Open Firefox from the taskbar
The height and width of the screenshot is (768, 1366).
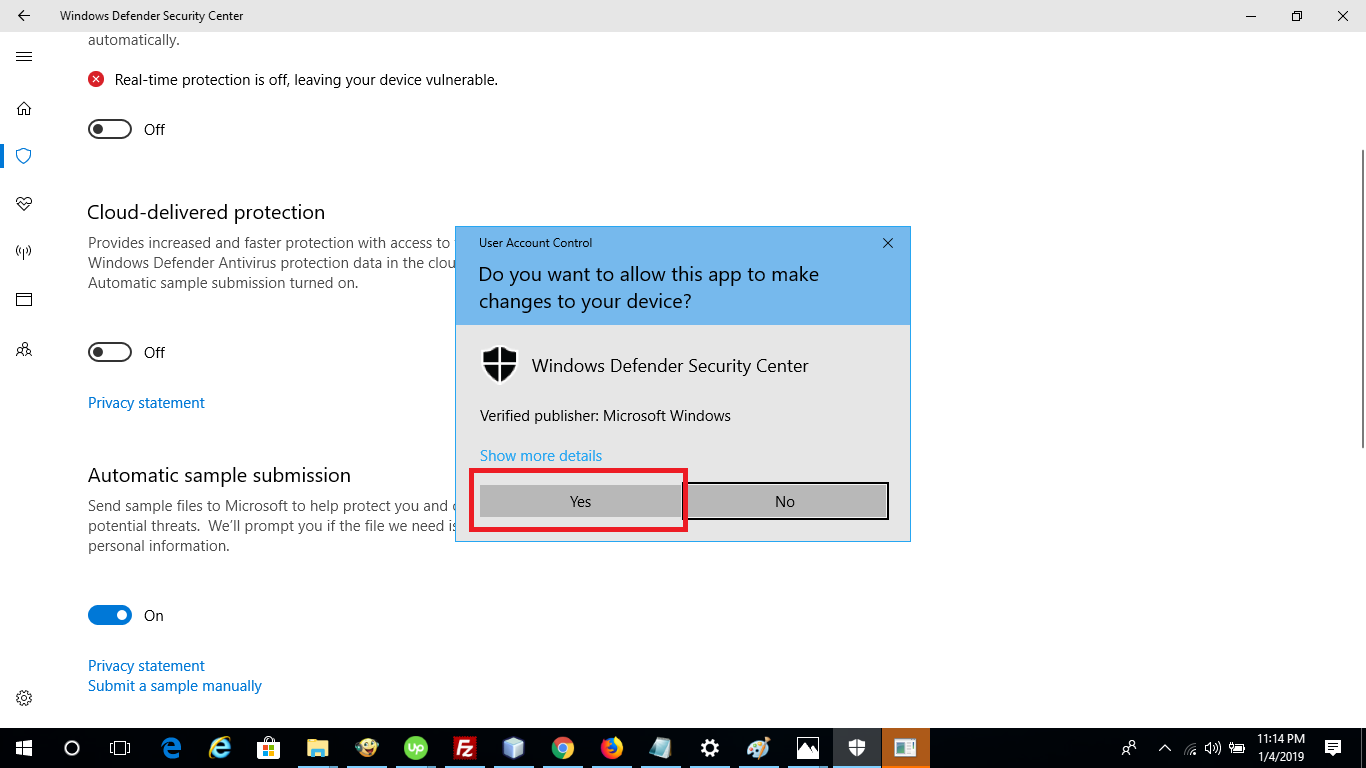(x=611, y=747)
